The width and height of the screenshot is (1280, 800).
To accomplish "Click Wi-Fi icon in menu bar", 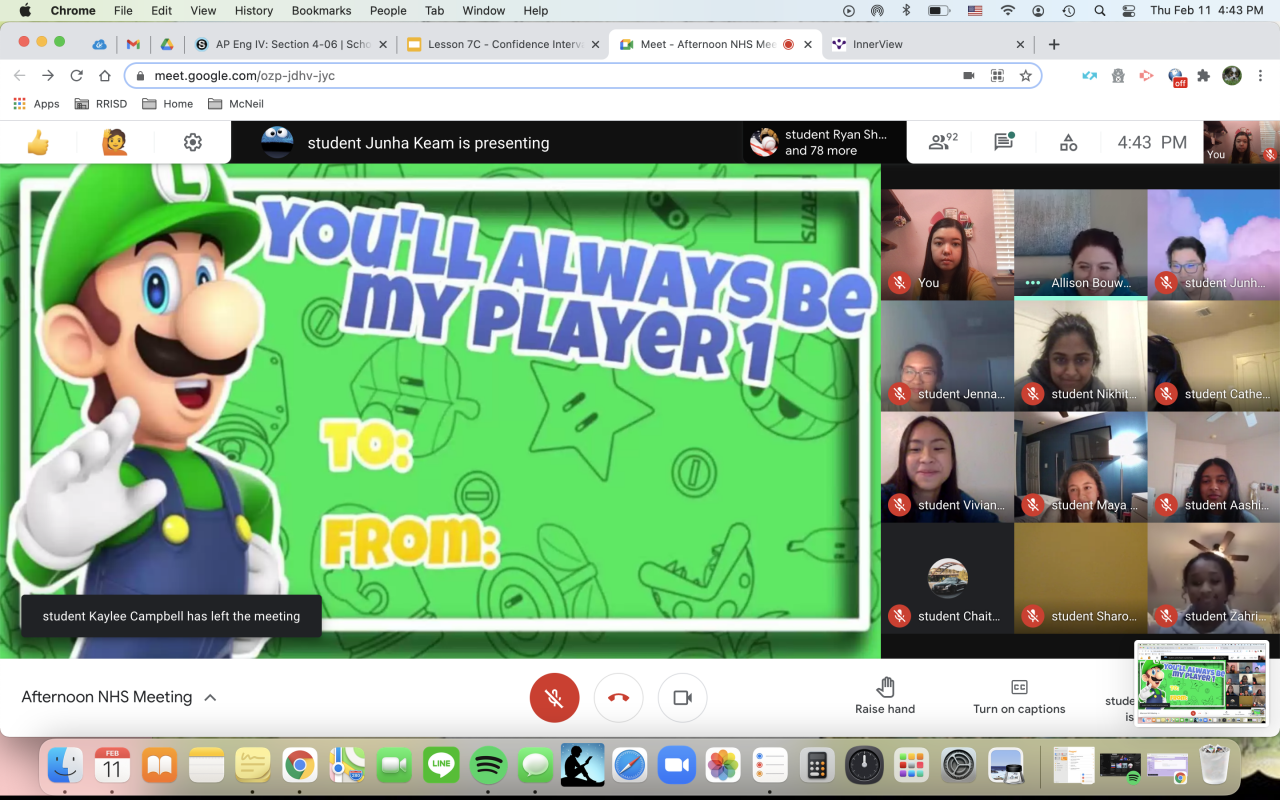I will pos(1008,11).
